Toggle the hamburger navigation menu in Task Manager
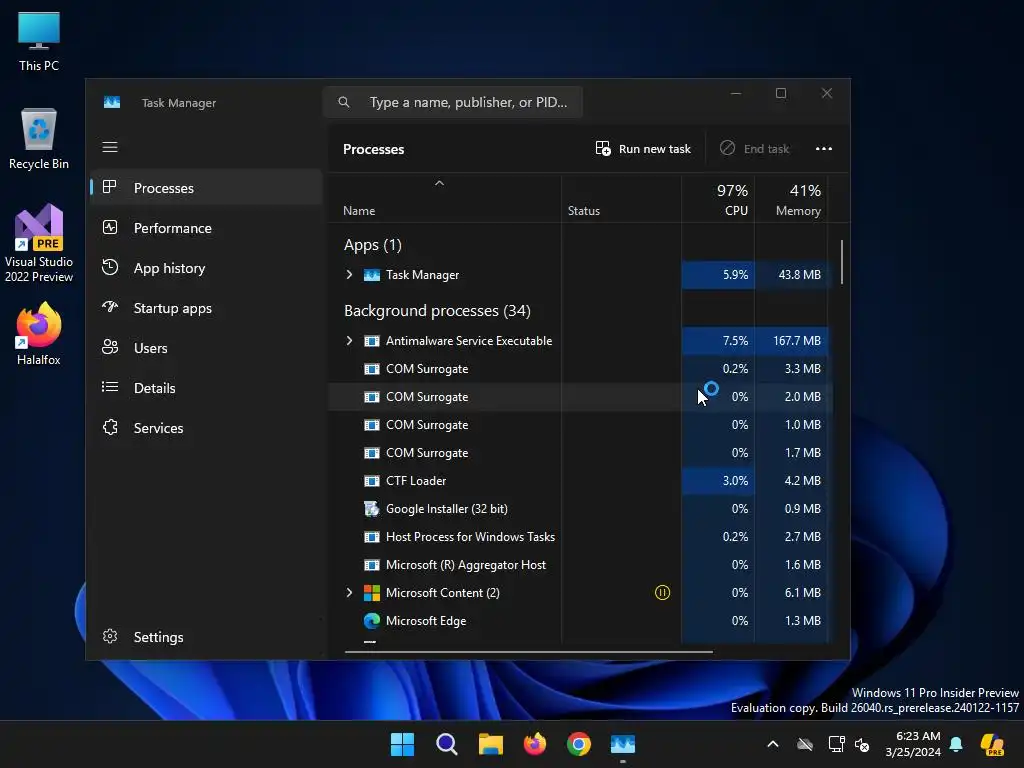The height and width of the screenshot is (768, 1024). tap(110, 147)
